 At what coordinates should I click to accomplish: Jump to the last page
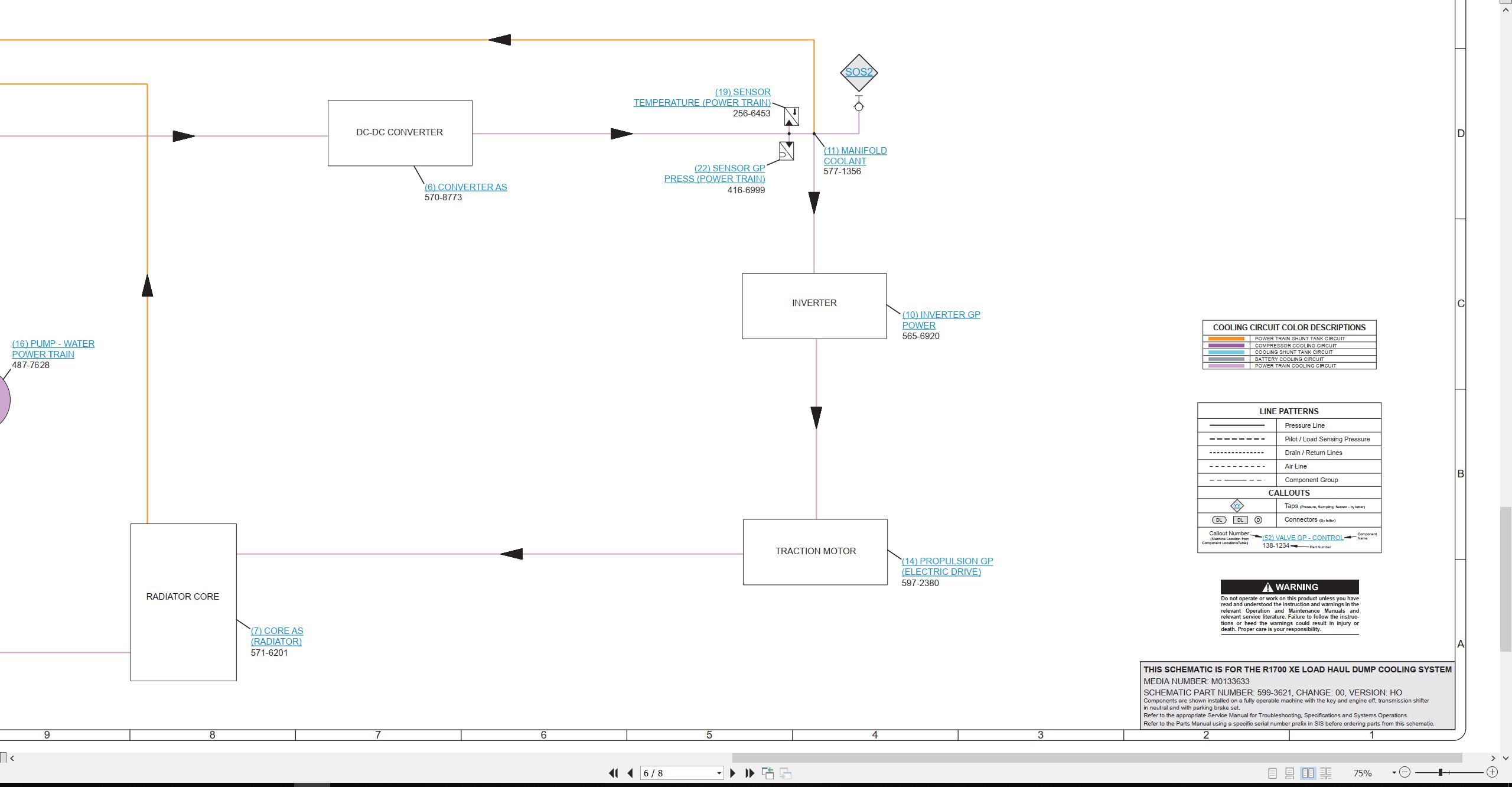point(750,773)
